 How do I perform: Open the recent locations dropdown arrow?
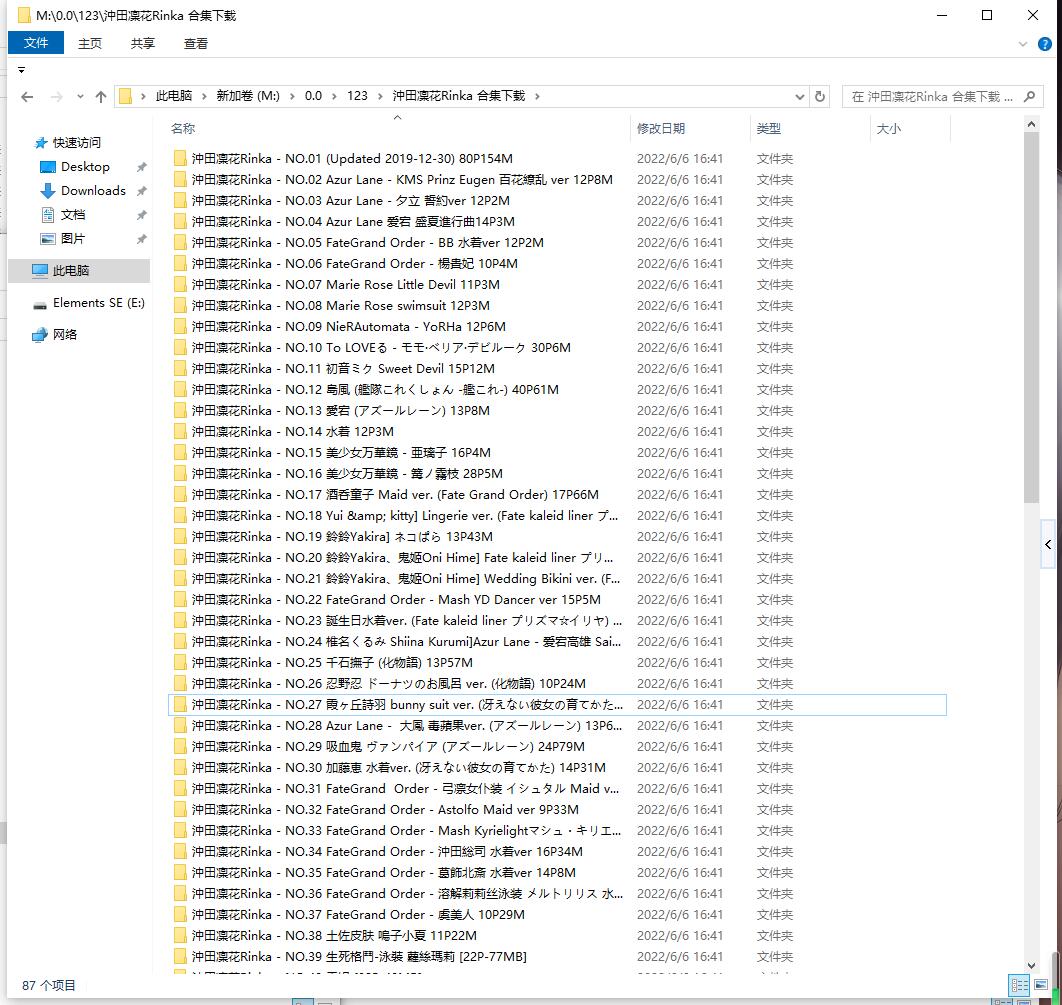click(80, 97)
